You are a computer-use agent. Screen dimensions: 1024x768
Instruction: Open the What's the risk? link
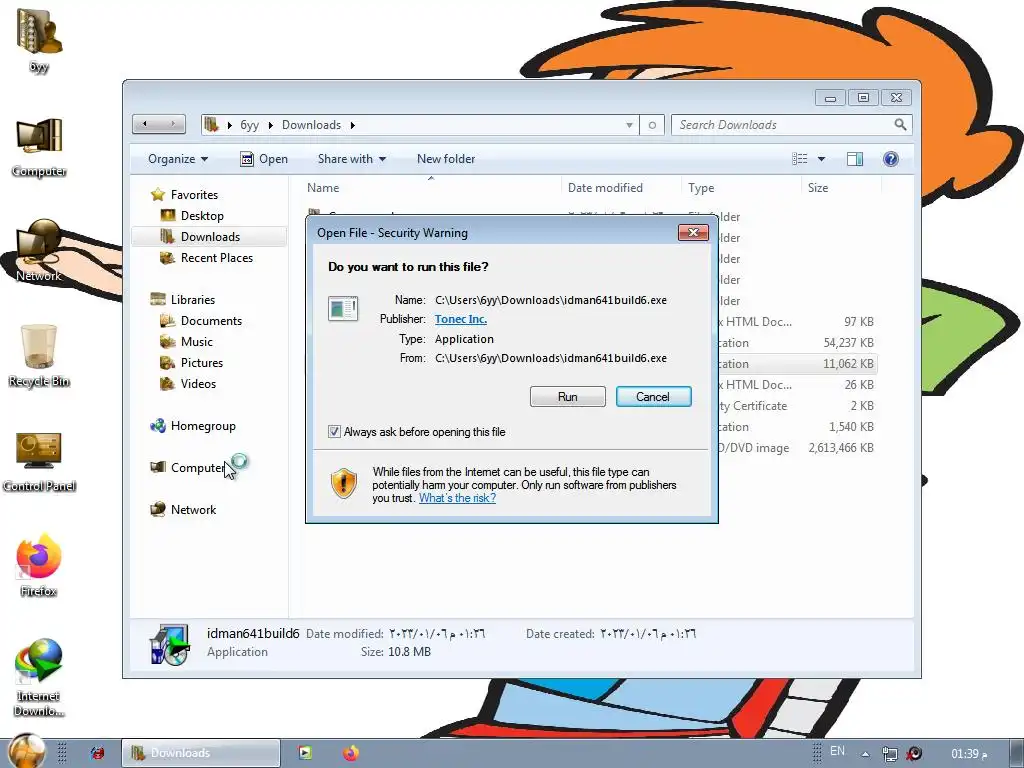457,498
